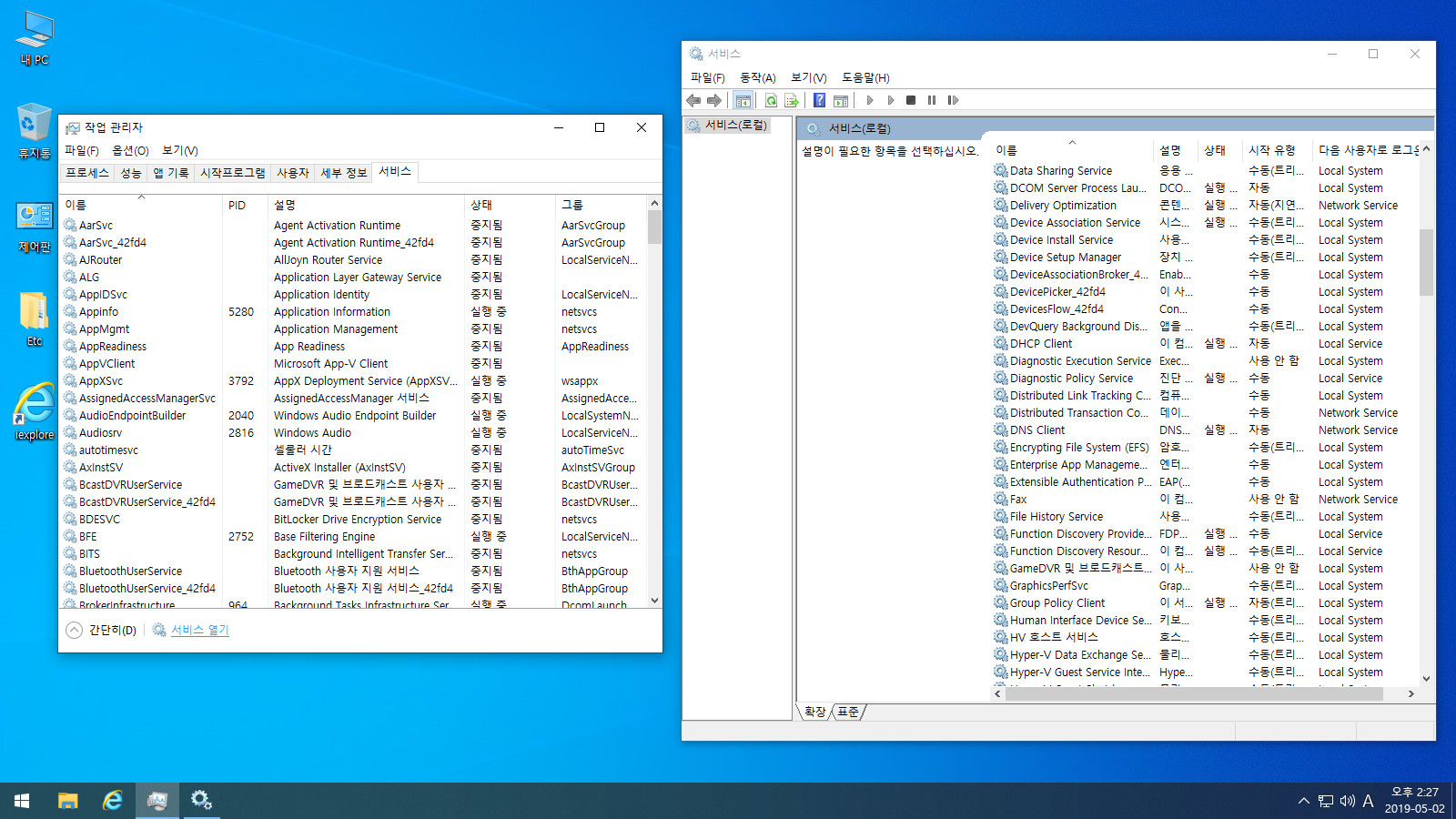Select Delivery Optimization service row
Image resolution: width=1456 pixels, height=819 pixels.
point(1205,206)
